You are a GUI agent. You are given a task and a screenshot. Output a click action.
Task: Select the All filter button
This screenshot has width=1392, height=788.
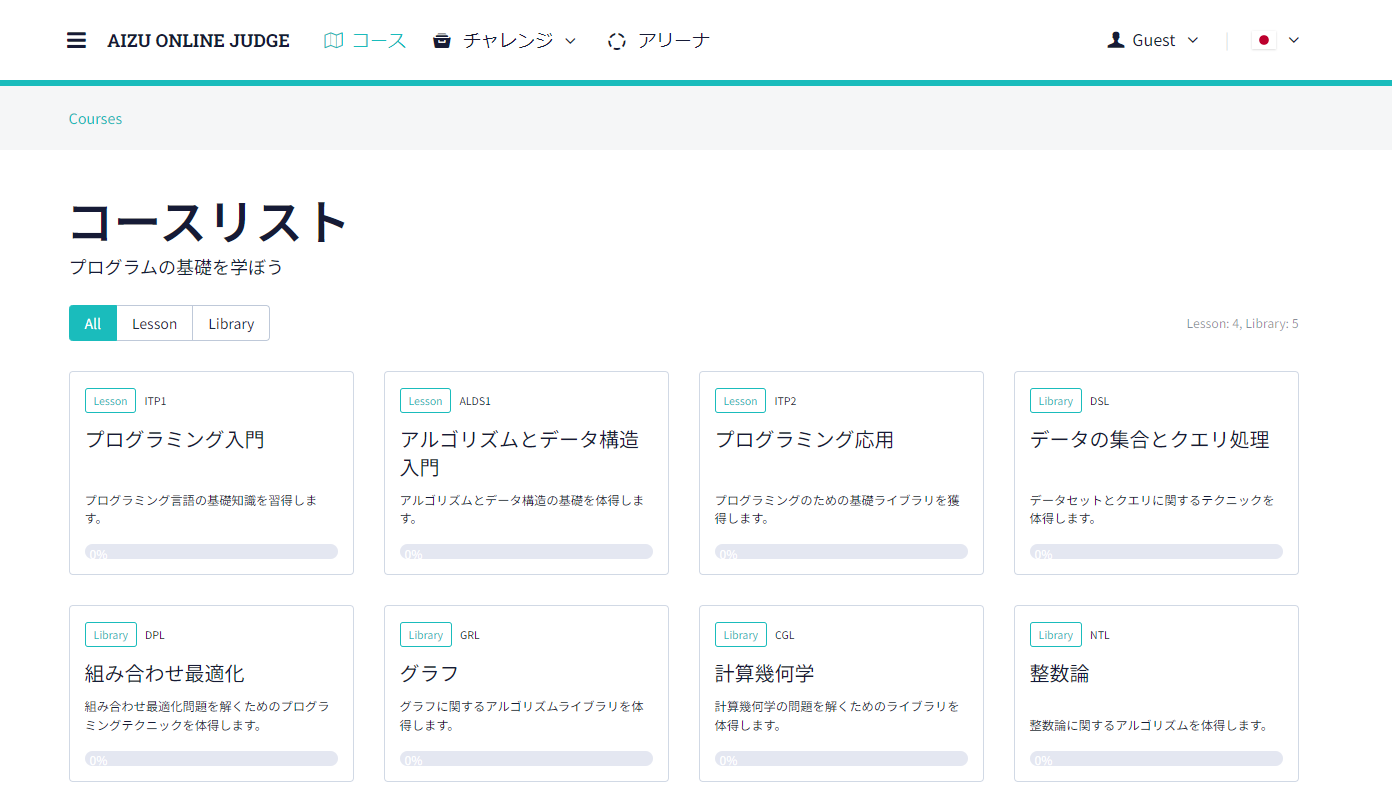pos(93,323)
